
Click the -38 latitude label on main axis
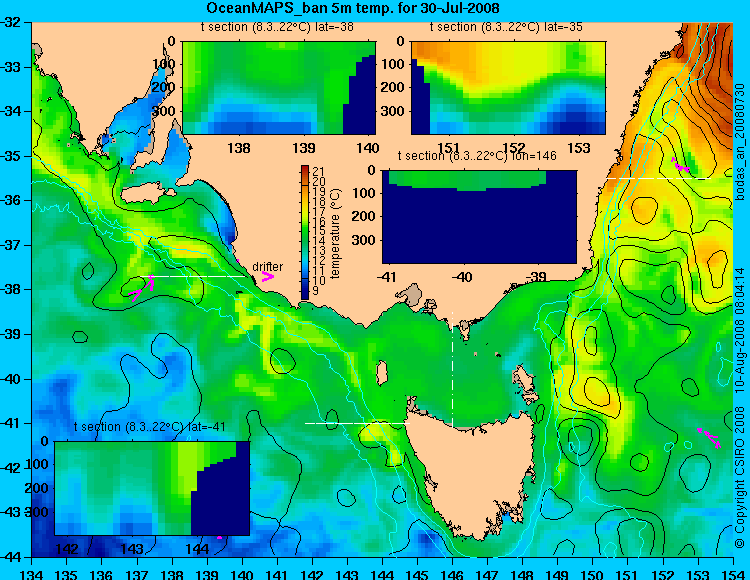pos(11,290)
